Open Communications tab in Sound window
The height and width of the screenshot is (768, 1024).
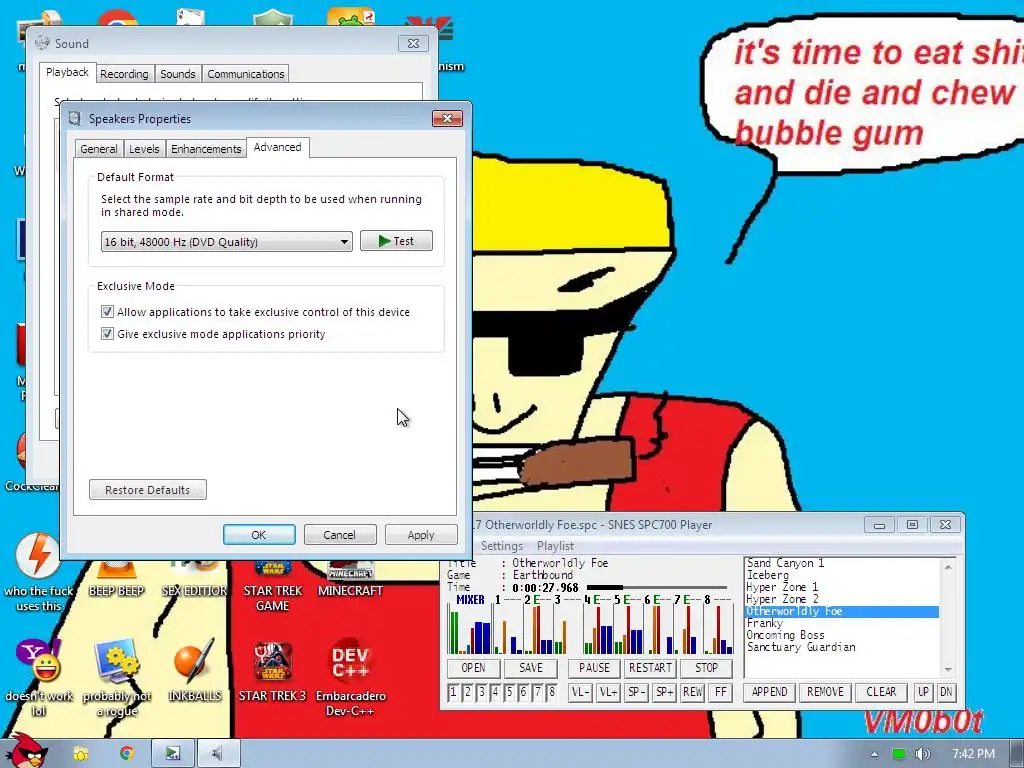246,74
